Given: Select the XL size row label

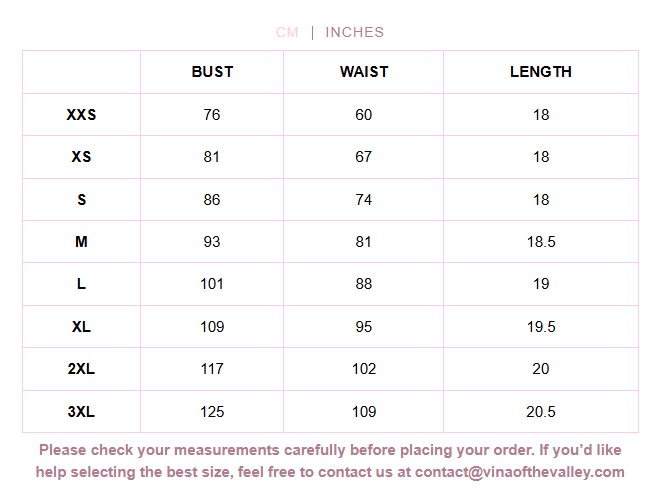Looking at the screenshot, I should pyautogui.click(x=81, y=327).
